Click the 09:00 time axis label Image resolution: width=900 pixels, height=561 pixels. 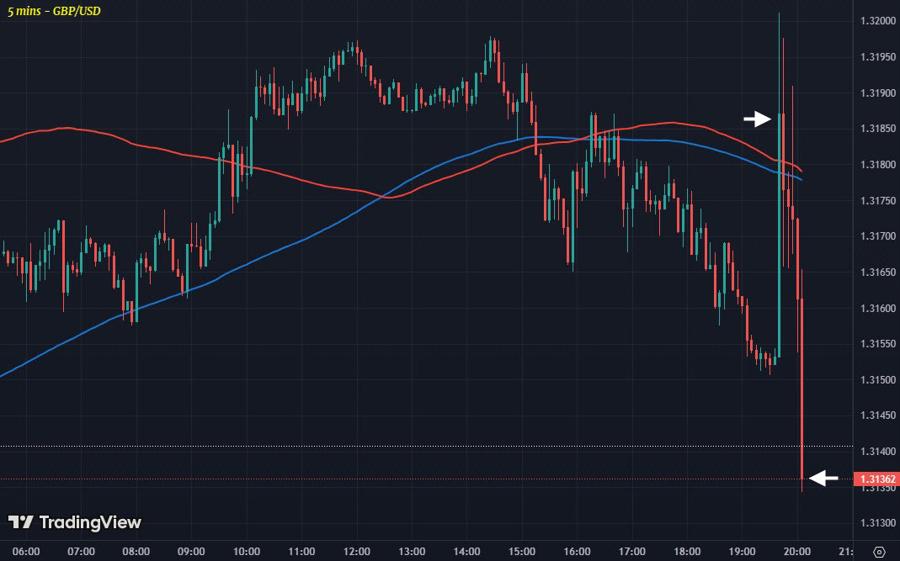point(191,552)
